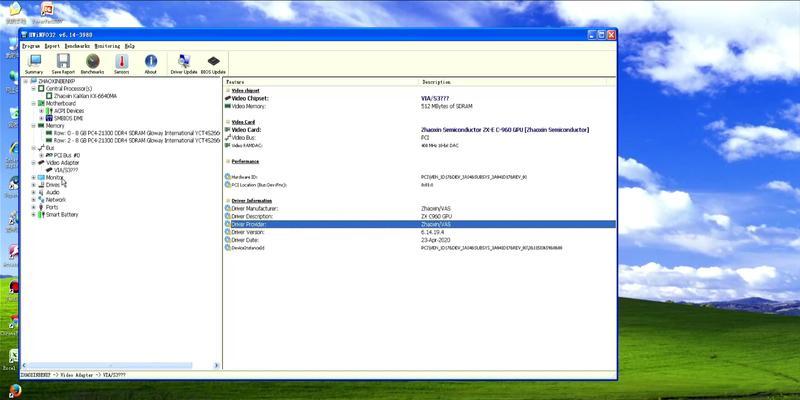Screen dimensions: 800x400
Task: Click the left pane scroll-left arrow
Action: [24, 365]
